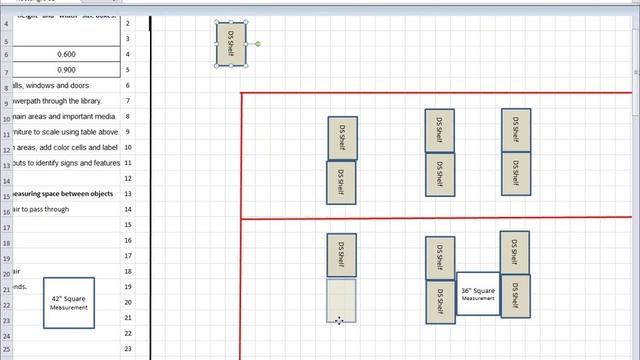Click bold text 'easuring space between objects'
Viewport: 640px width, 360px height.
point(63,194)
